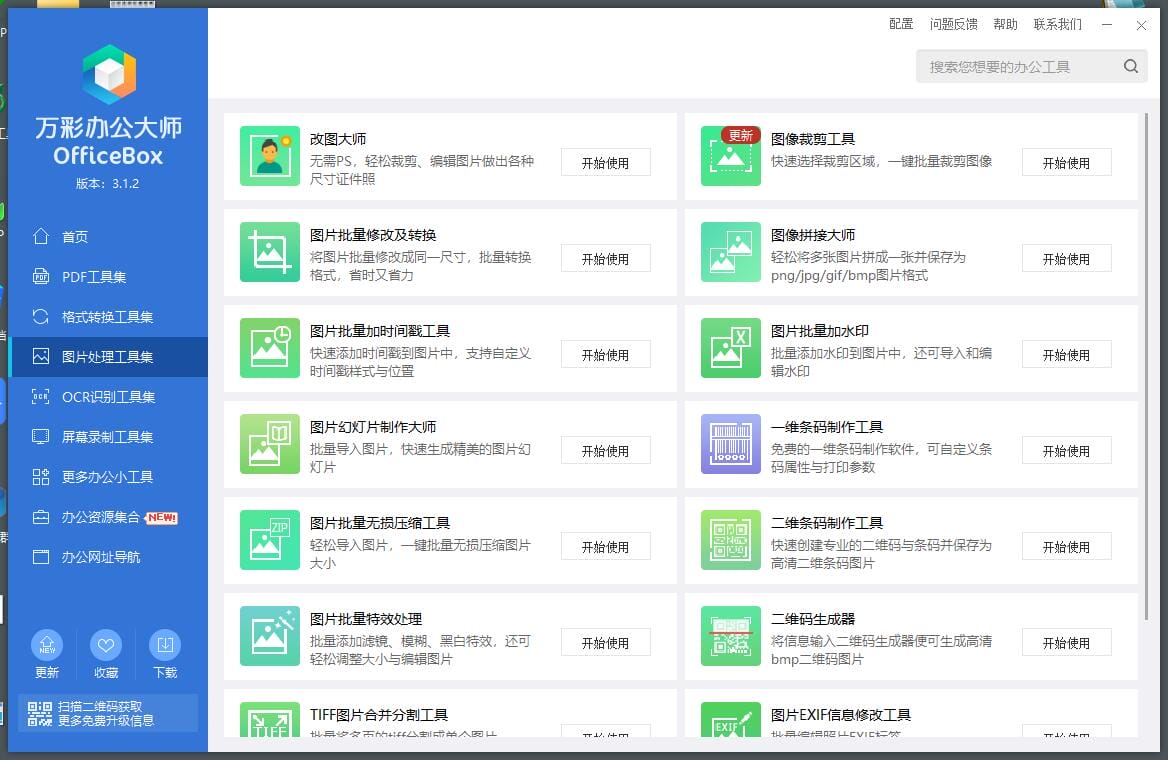Click the OfficeBox hexagon logo
This screenshot has width=1168, height=760.
[109, 74]
